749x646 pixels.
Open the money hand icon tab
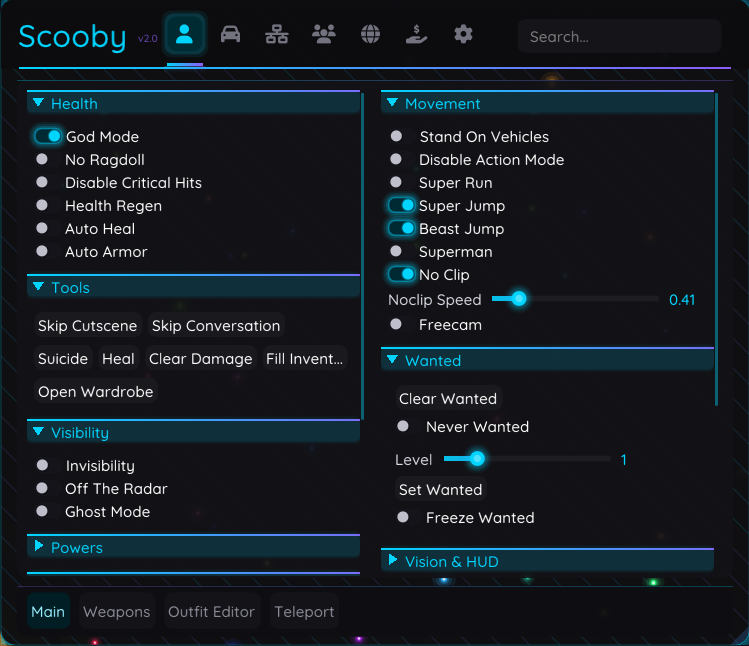coord(416,35)
